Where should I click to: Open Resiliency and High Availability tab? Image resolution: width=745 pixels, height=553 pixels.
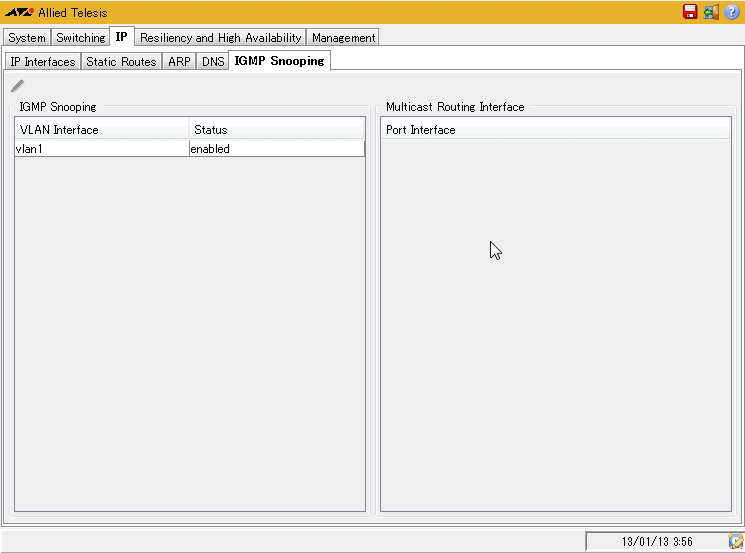tap(220, 38)
